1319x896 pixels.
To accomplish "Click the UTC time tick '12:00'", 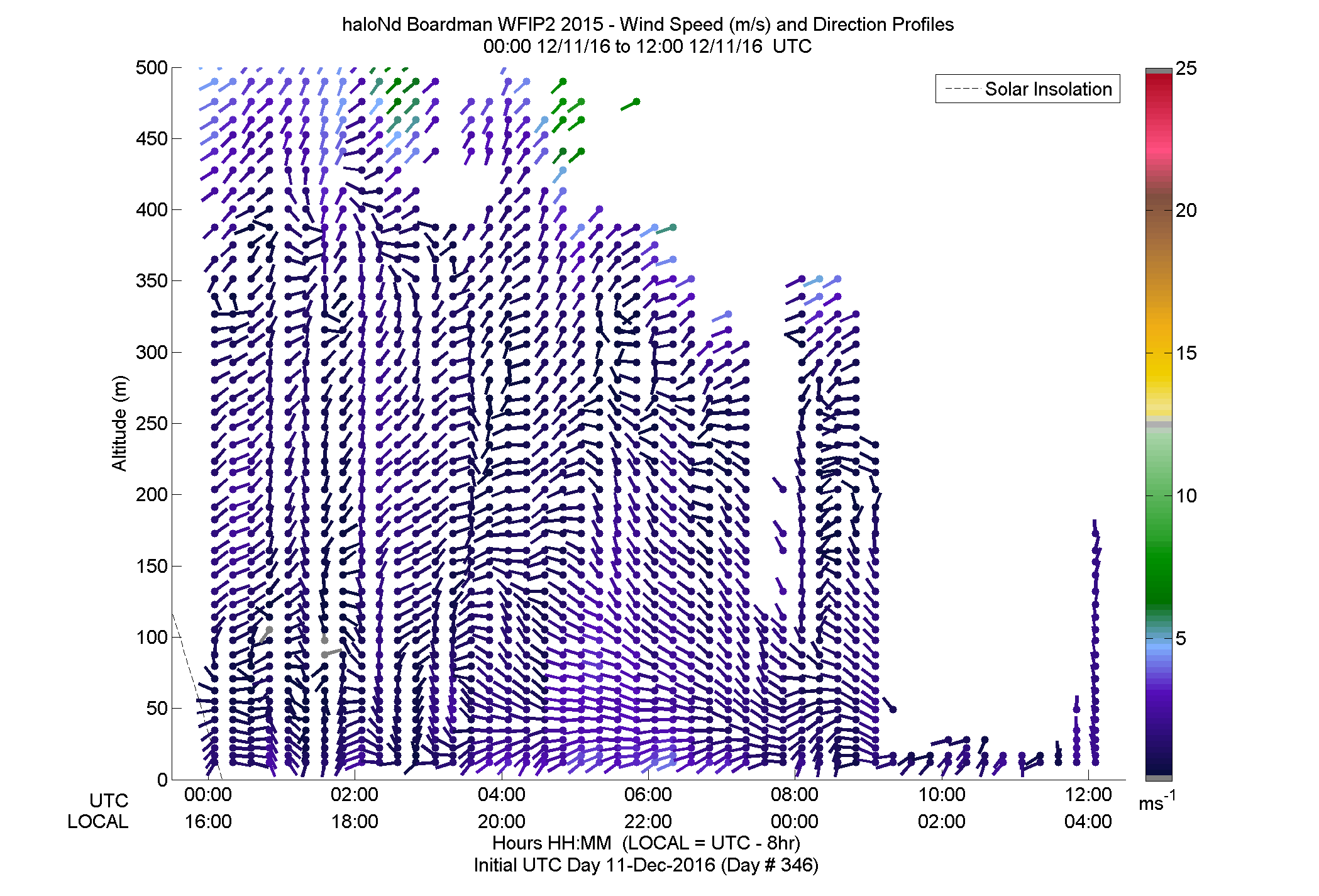I will point(1088,795).
